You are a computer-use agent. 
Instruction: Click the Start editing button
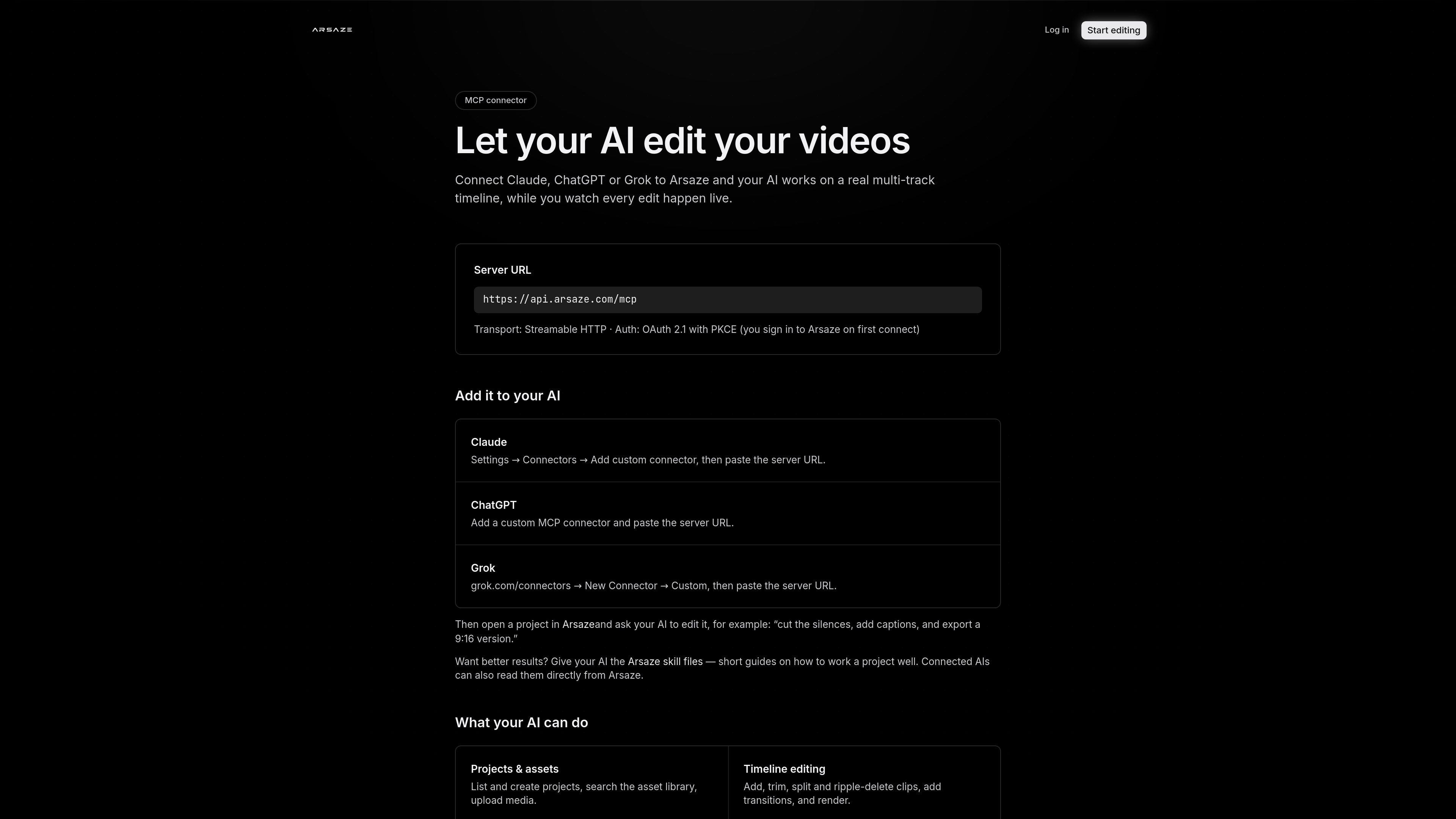pos(1114,30)
